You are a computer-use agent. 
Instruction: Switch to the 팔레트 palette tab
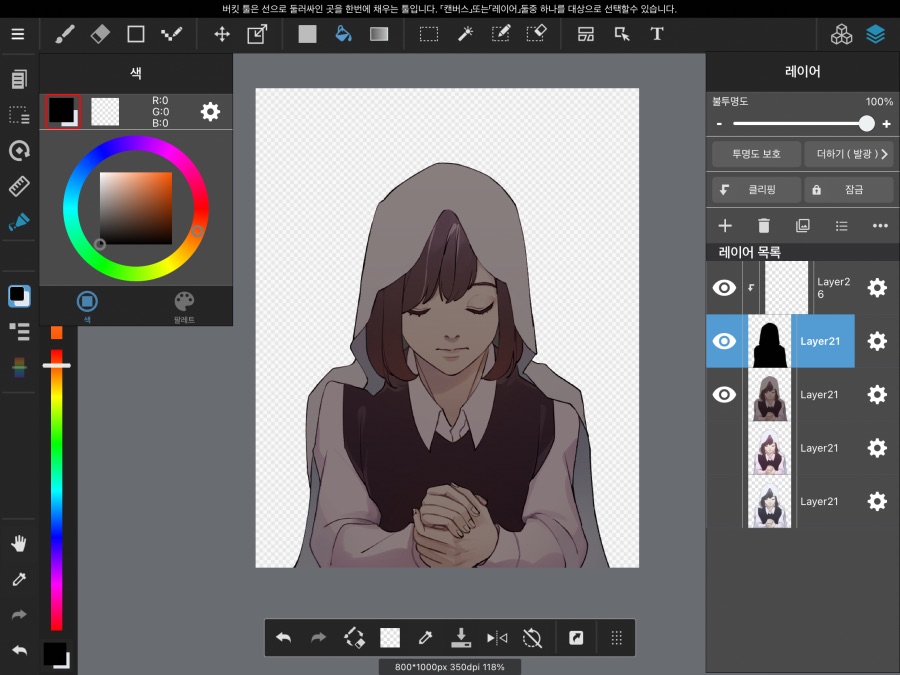pos(184,303)
